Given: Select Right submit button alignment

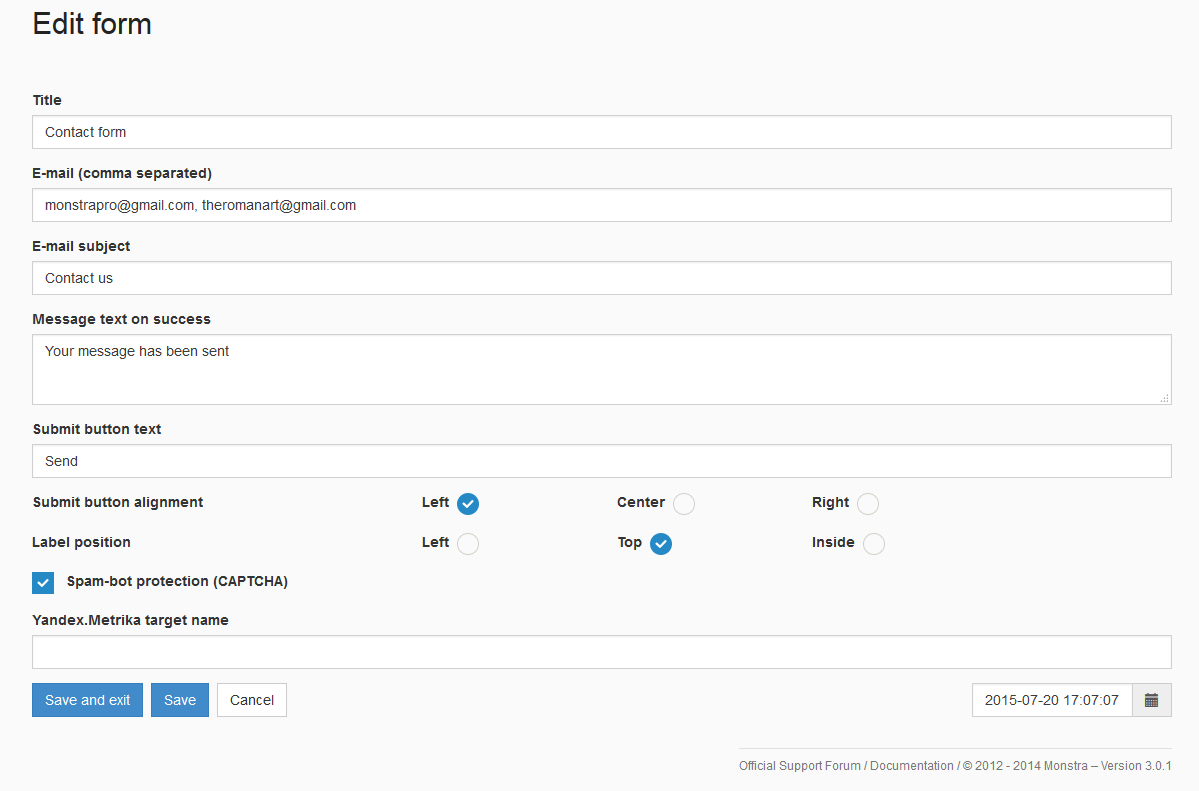Looking at the screenshot, I should [x=868, y=504].
